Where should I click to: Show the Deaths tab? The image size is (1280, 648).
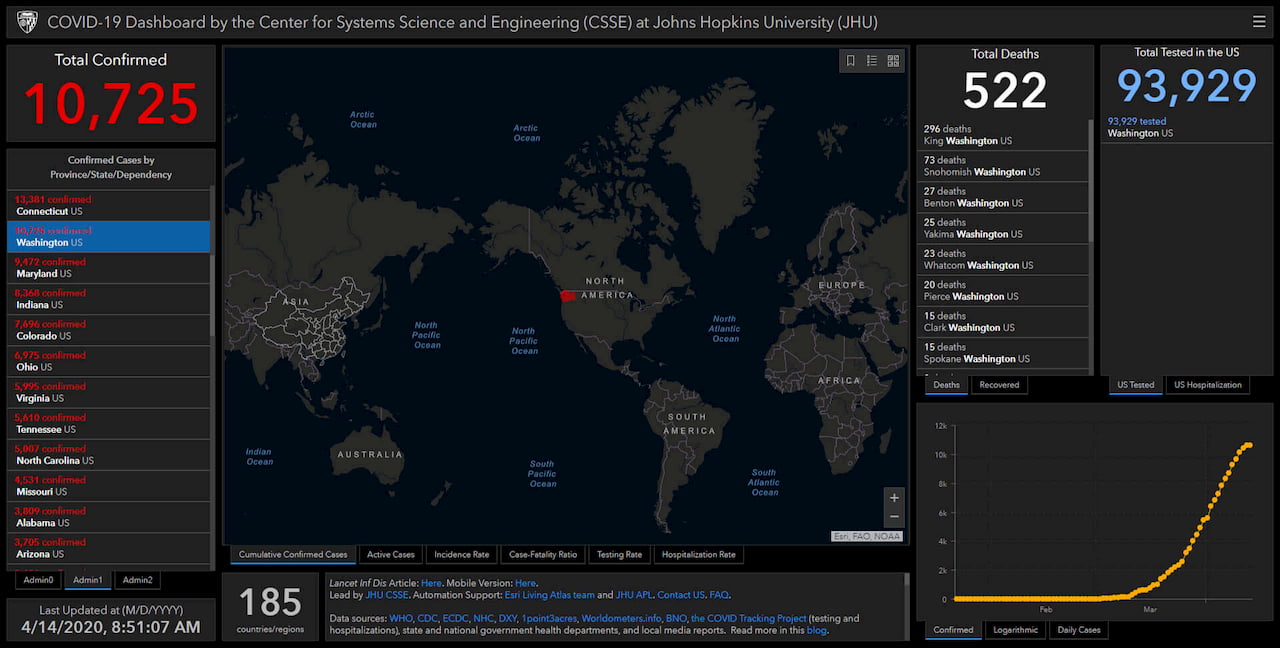[x=946, y=384]
